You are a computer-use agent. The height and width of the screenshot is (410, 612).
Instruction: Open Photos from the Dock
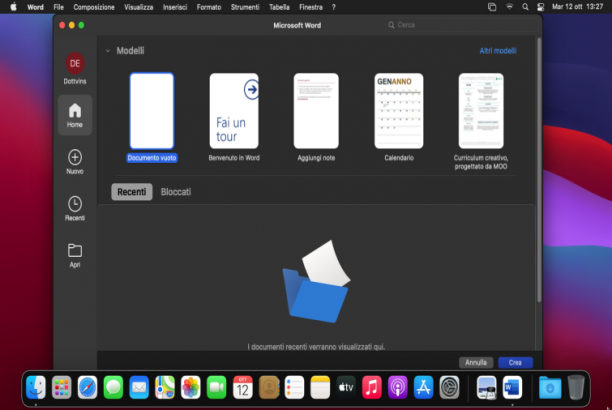click(x=190, y=387)
